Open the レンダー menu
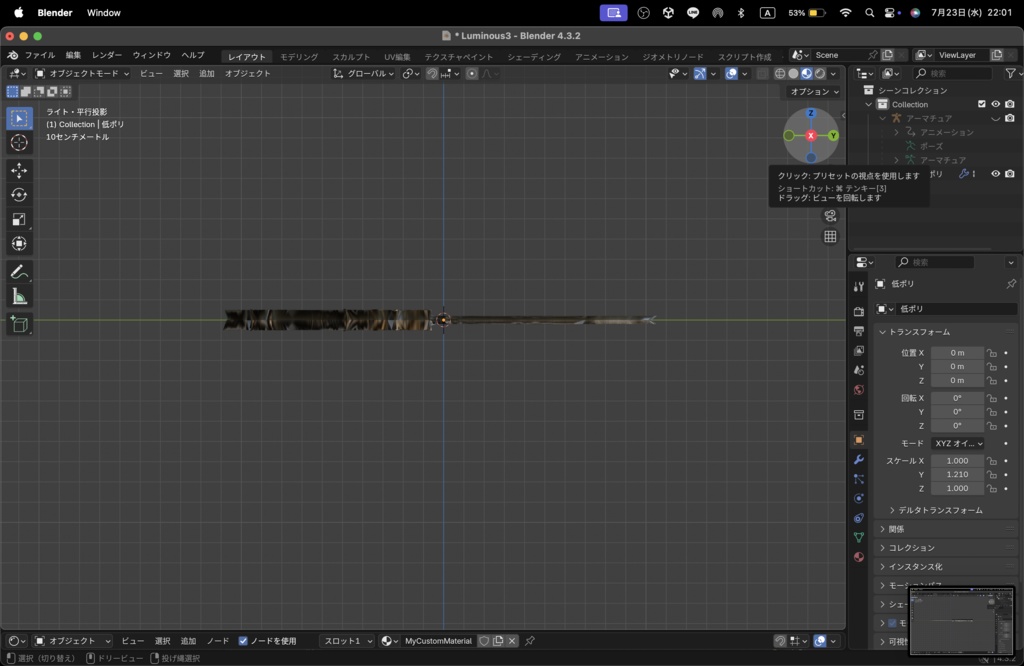Screen dimensions: 1024x666 click(x=106, y=56)
